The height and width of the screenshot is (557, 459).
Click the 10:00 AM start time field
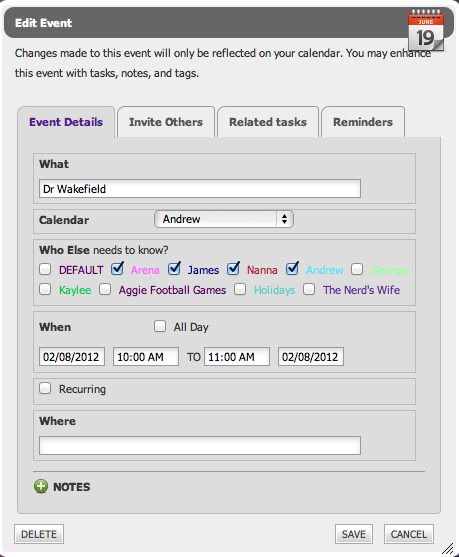[146, 356]
